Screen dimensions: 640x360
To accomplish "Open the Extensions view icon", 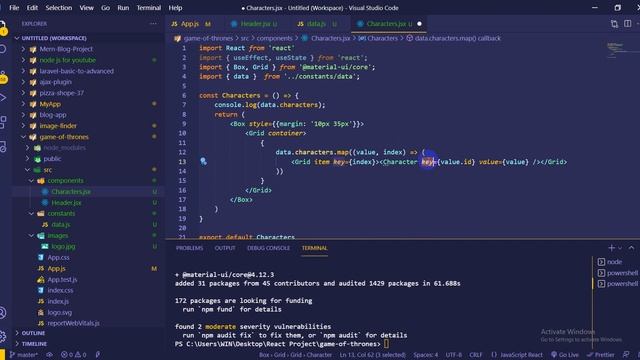I will [3, 122].
